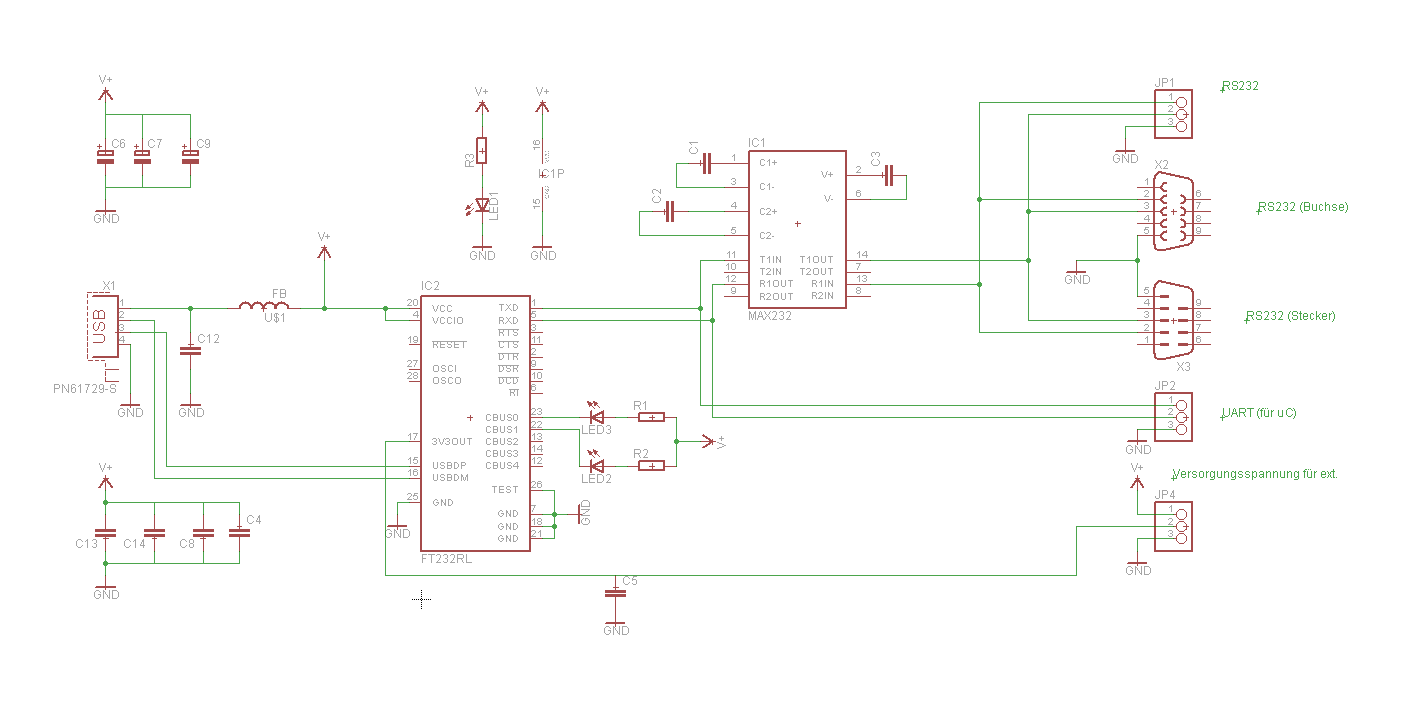Click the 3V3OUT pin label
Image resolution: width=1410 pixels, height=708 pixels.
point(452,441)
